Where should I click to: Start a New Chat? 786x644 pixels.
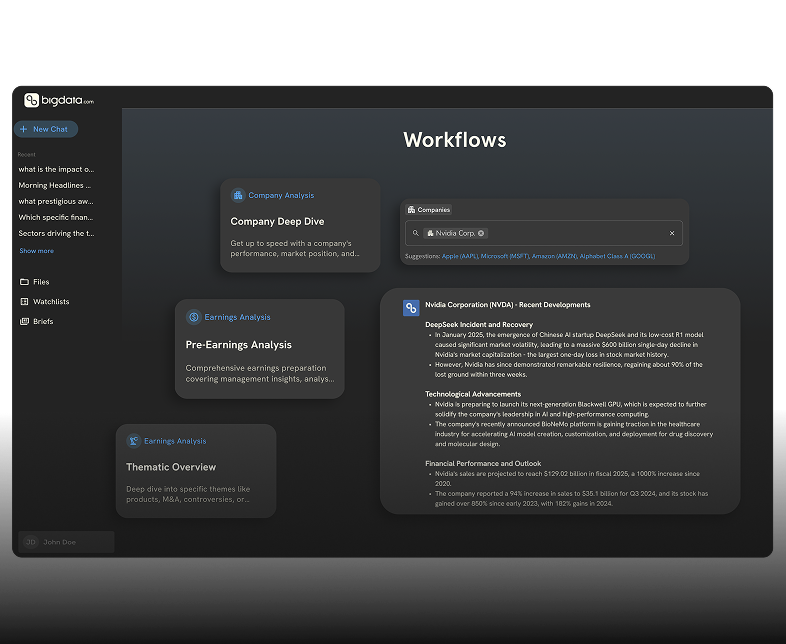coord(46,129)
